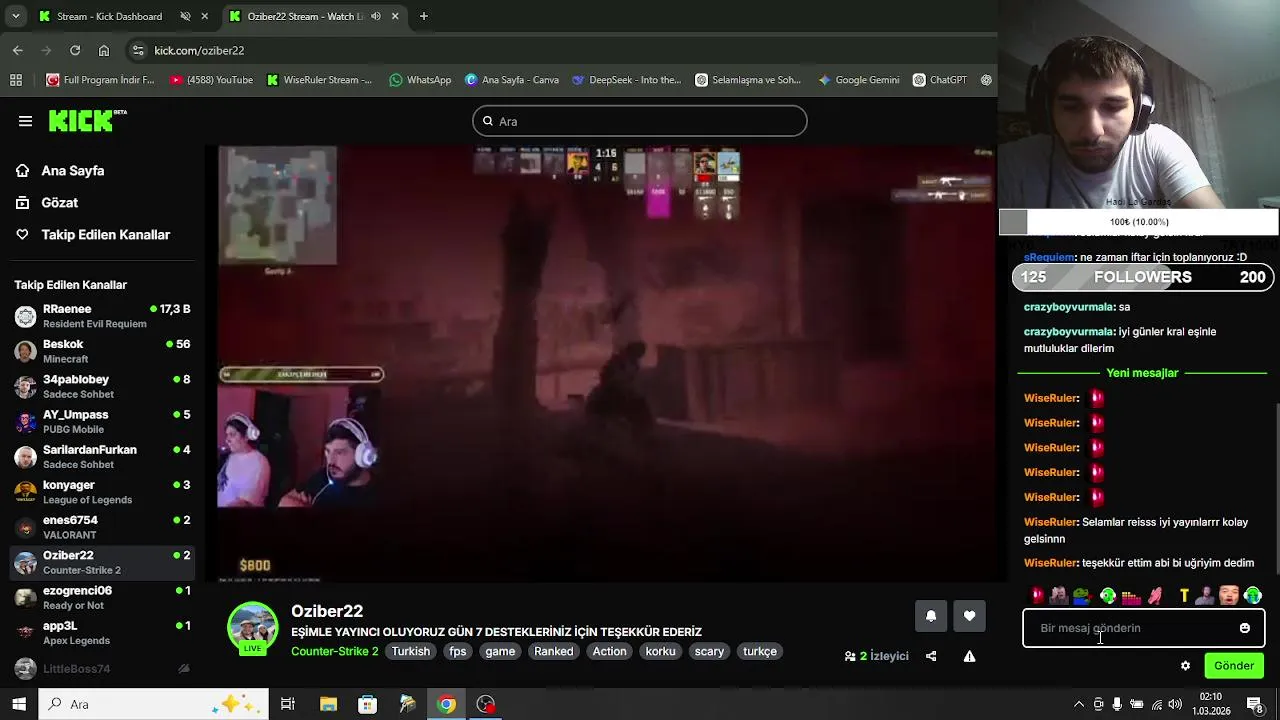Open the Chrome apps grid

tap(16, 80)
